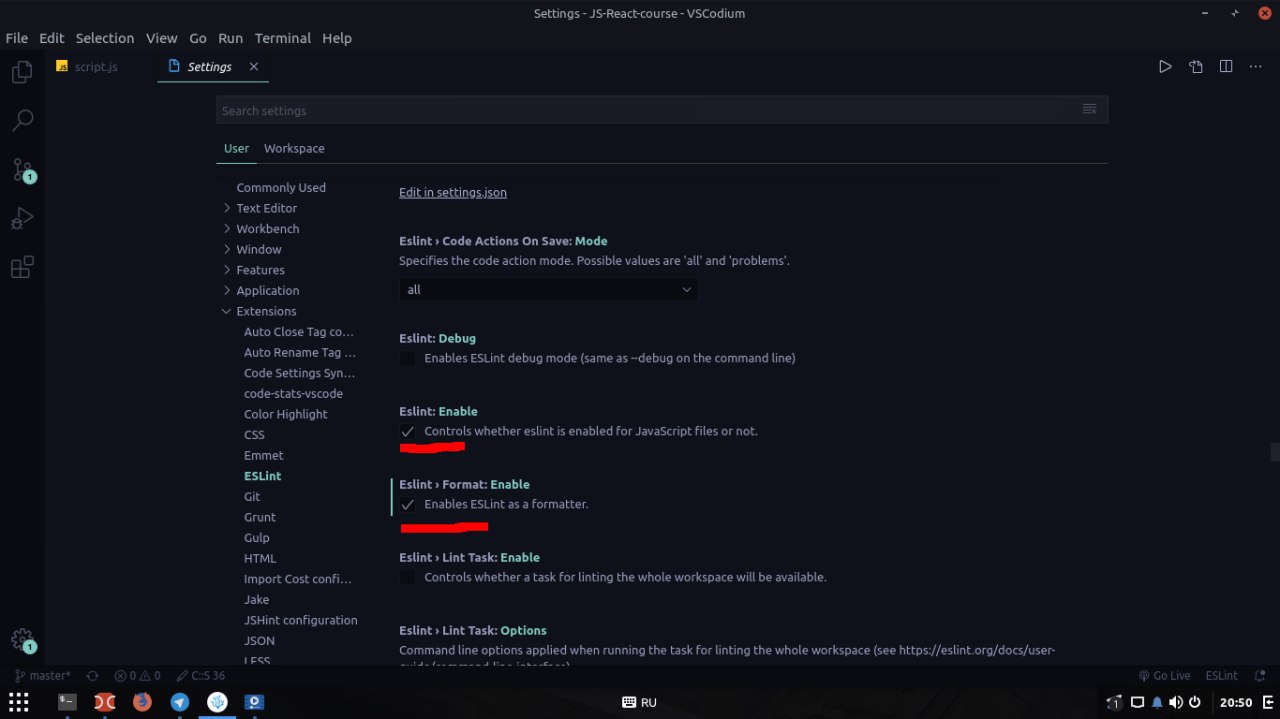Image resolution: width=1280 pixels, height=719 pixels.
Task: Click the Run play icon in editor toolbar
Action: click(1165, 67)
